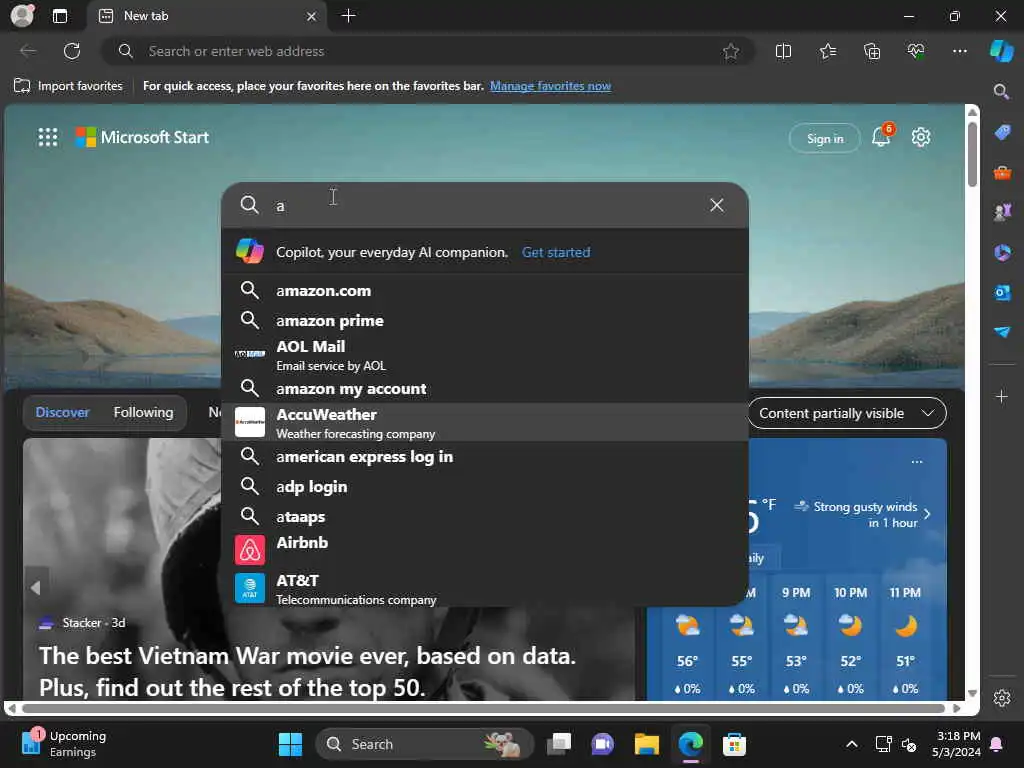Close the New tab tab
Screen dimensions: 1024x768
(x=312, y=16)
